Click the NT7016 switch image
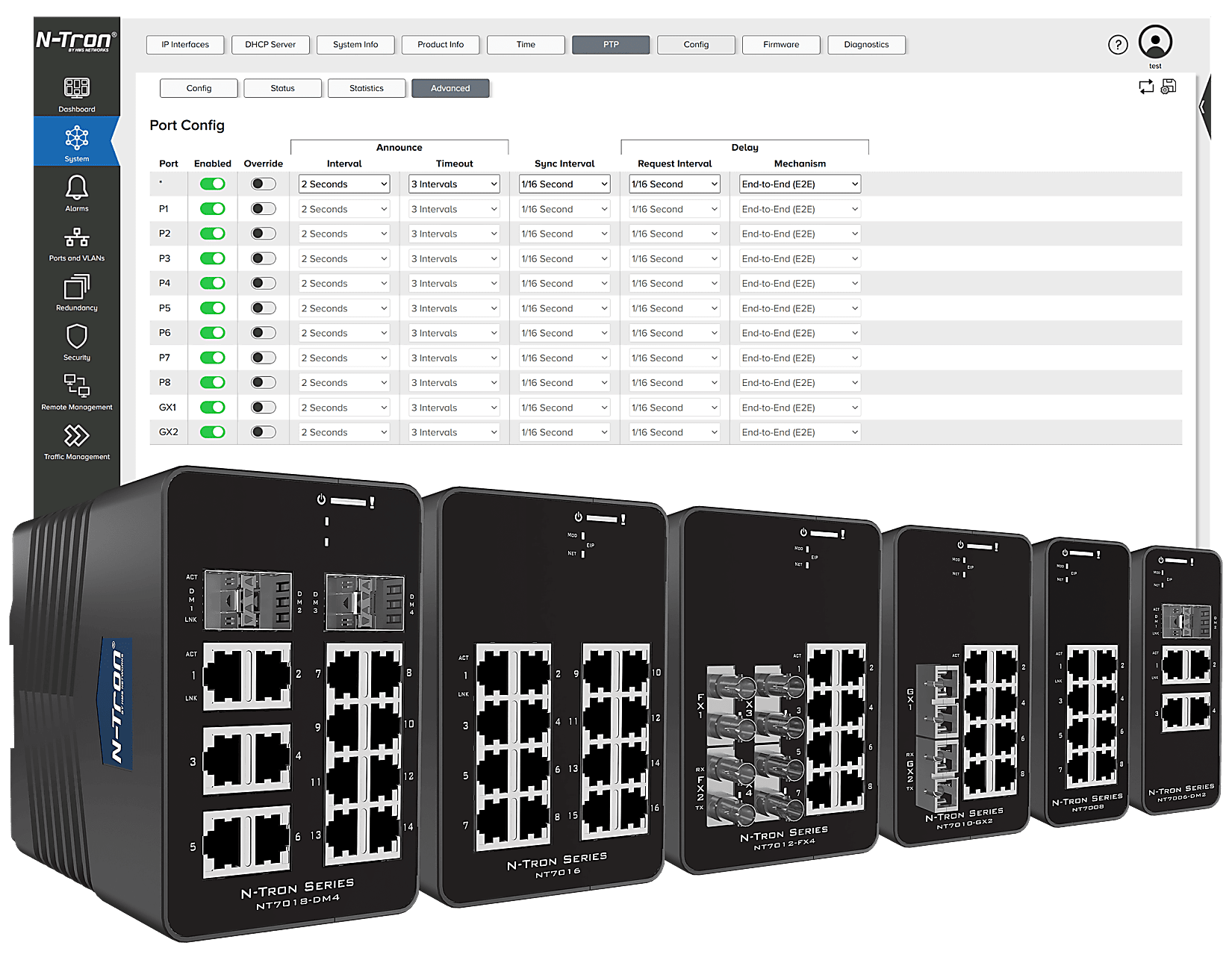Image resolution: width=1232 pixels, height=960 pixels. pos(545,698)
